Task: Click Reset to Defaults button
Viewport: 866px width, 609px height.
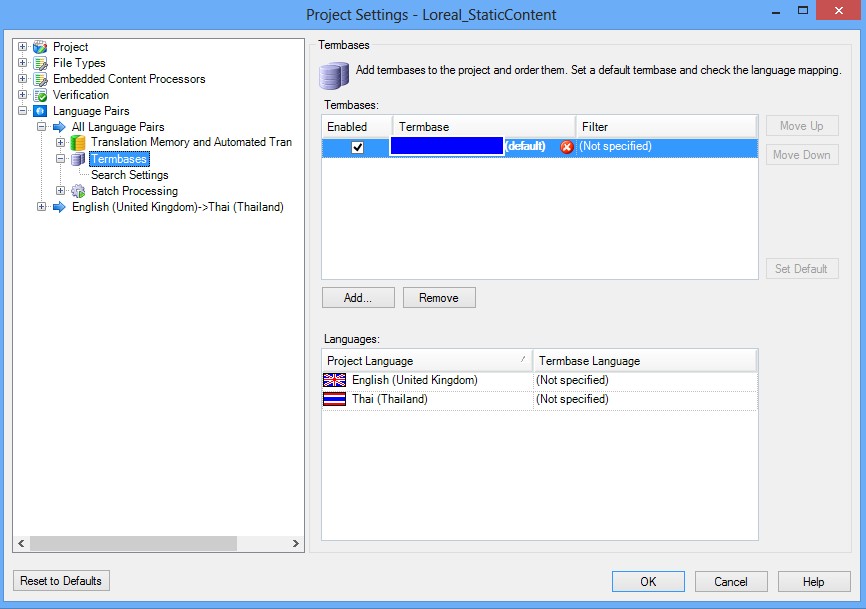Action: tap(61, 581)
